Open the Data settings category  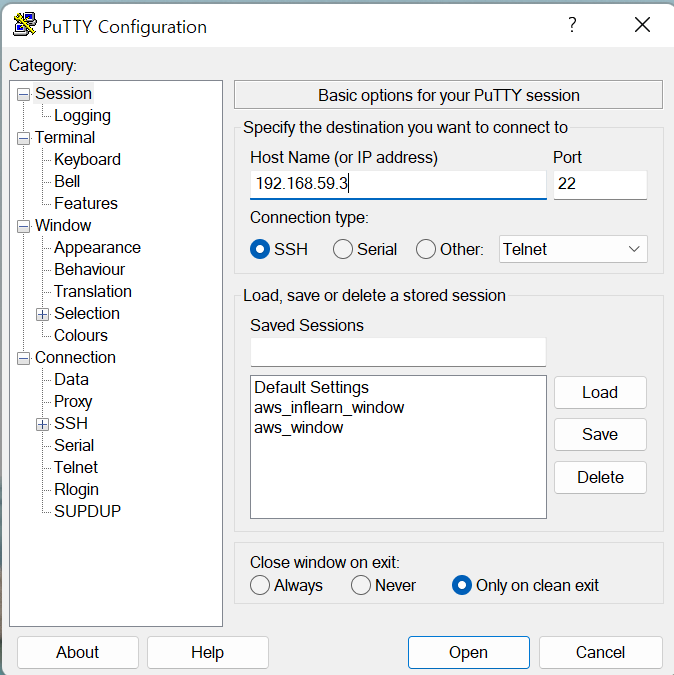click(71, 379)
